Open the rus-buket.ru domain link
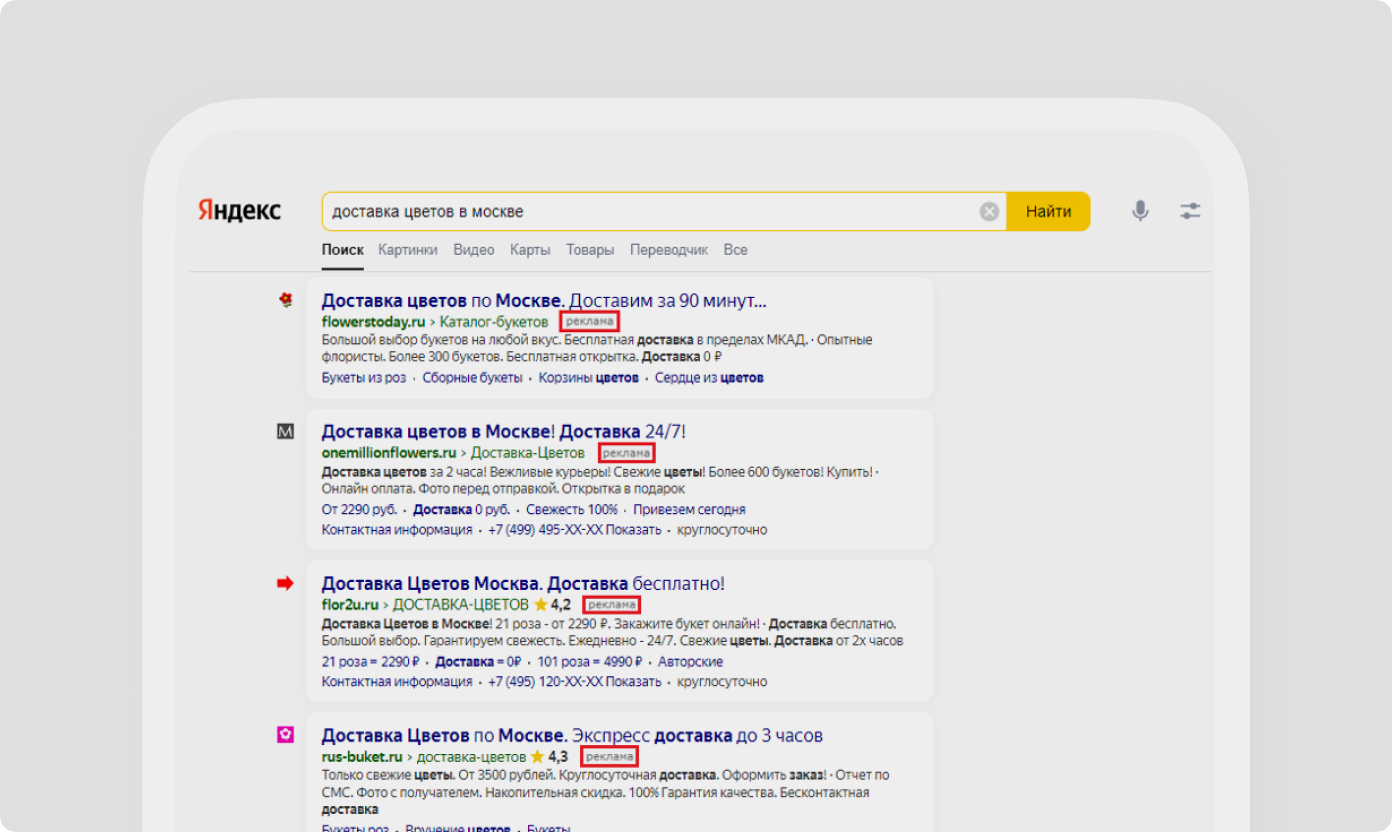Screen dimensions: 1392x832 pos(362,757)
